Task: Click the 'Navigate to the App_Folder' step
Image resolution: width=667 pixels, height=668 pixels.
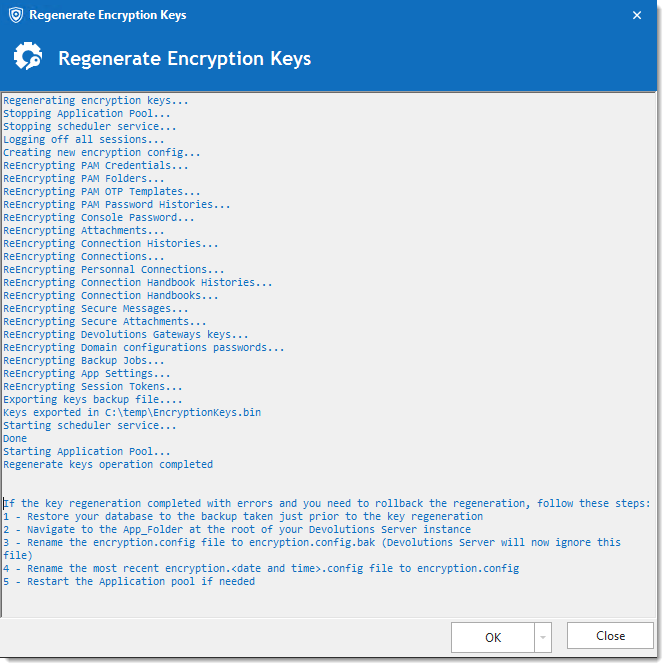Action: click(237, 529)
